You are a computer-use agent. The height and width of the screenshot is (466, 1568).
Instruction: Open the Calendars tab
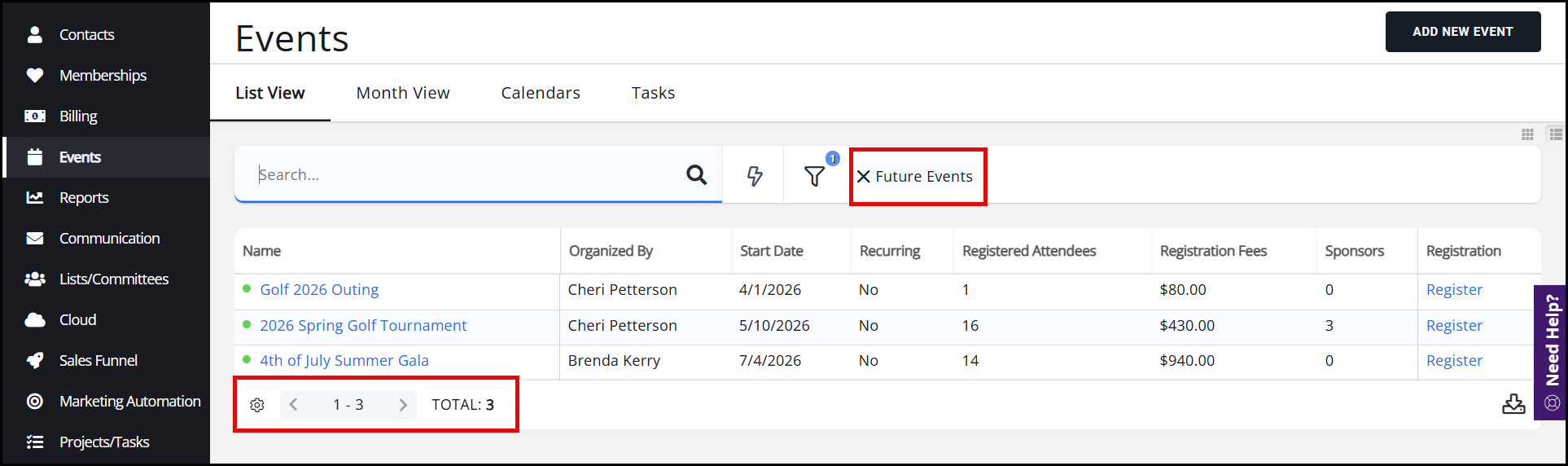pyautogui.click(x=541, y=93)
